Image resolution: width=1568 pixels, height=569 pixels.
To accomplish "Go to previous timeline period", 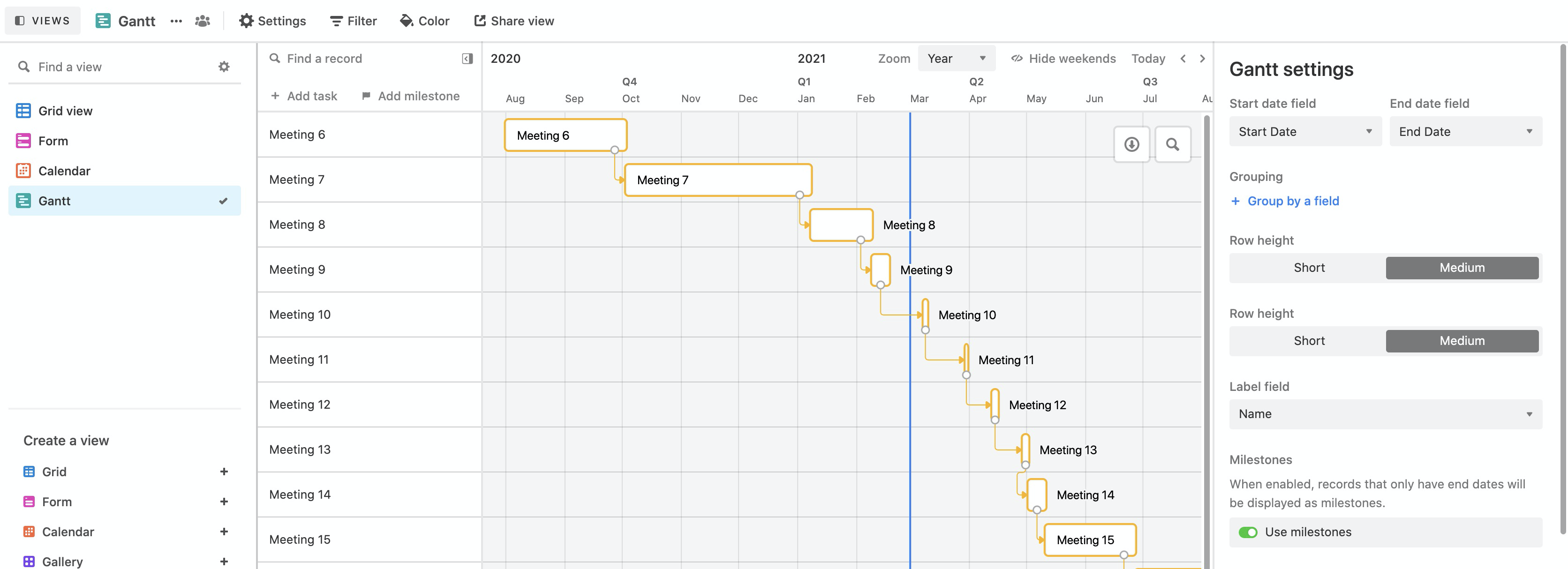I will tap(1183, 59).
